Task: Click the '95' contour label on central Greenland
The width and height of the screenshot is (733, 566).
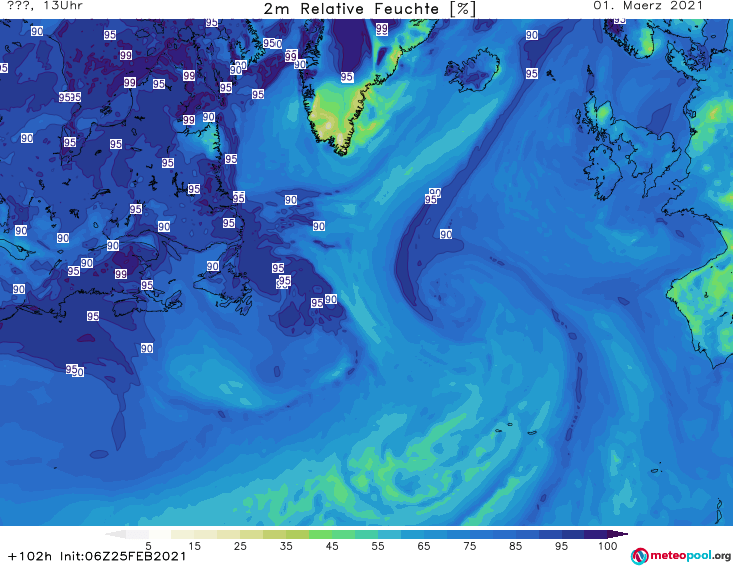Action: [347, 77]
